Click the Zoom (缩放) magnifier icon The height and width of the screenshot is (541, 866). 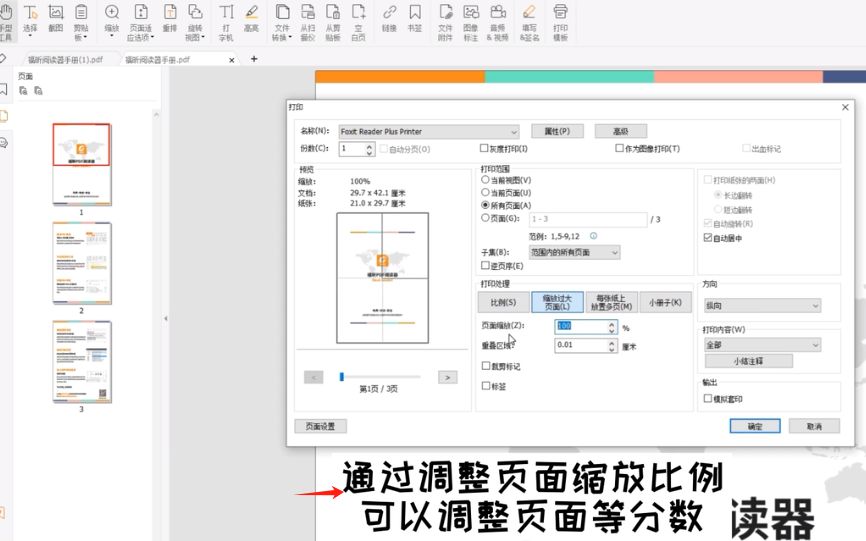point(112,12)
